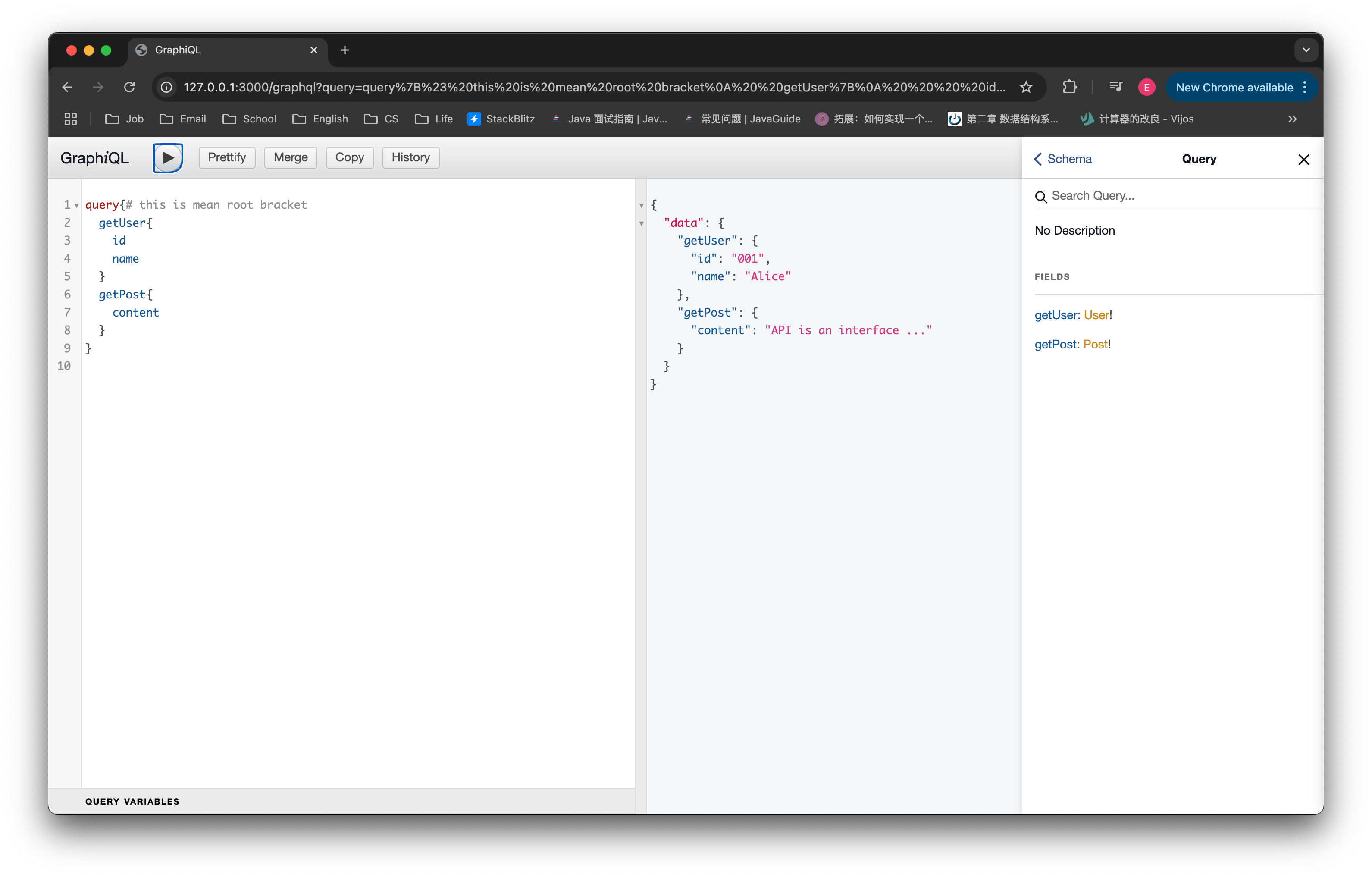Show overflow bookmarks with double chevron
Viewport: 1372px width, 878px height.
coord(1292,119)
